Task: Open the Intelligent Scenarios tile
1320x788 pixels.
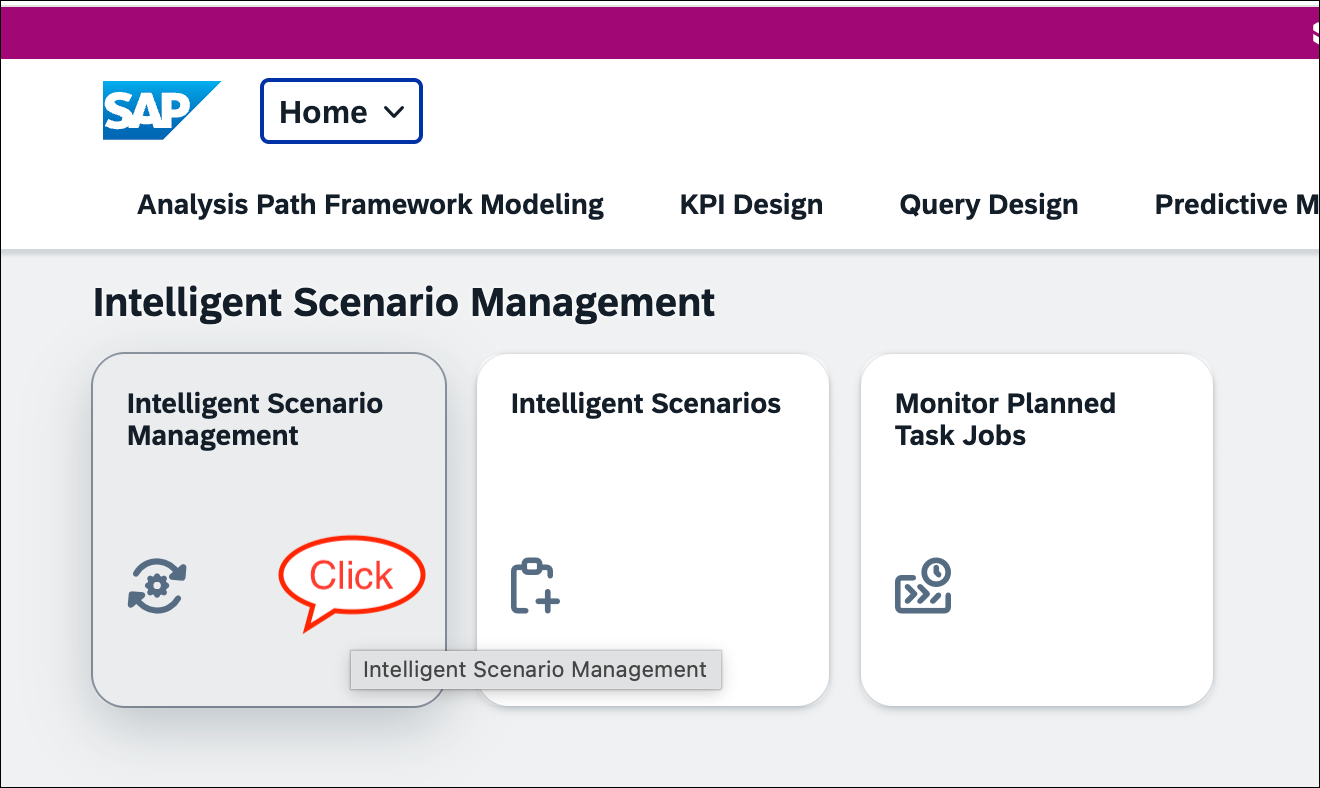Action: tap(653, 530)
